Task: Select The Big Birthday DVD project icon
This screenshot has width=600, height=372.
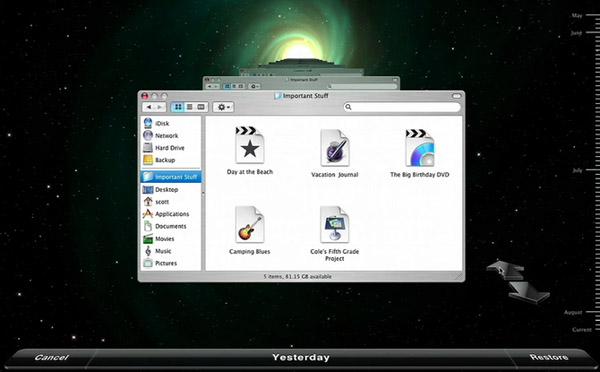Action: click(x=420, y=148)
